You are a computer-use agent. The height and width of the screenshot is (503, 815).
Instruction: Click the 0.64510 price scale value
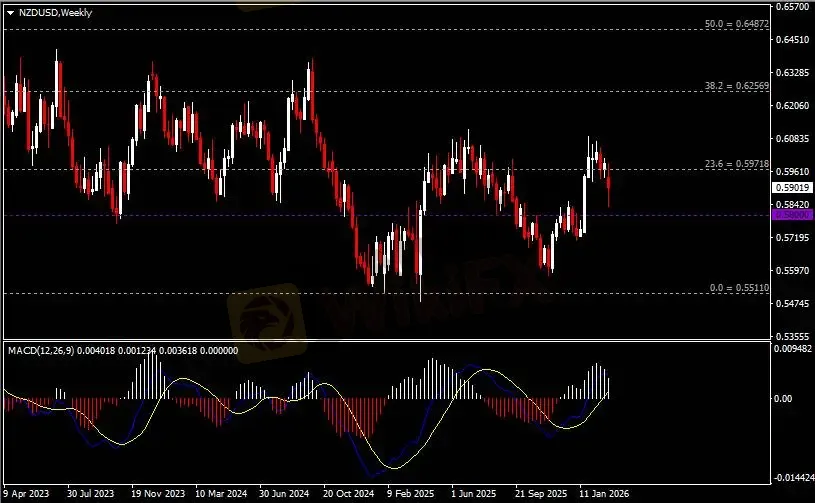pyautogui.click(x=793, y=39)
